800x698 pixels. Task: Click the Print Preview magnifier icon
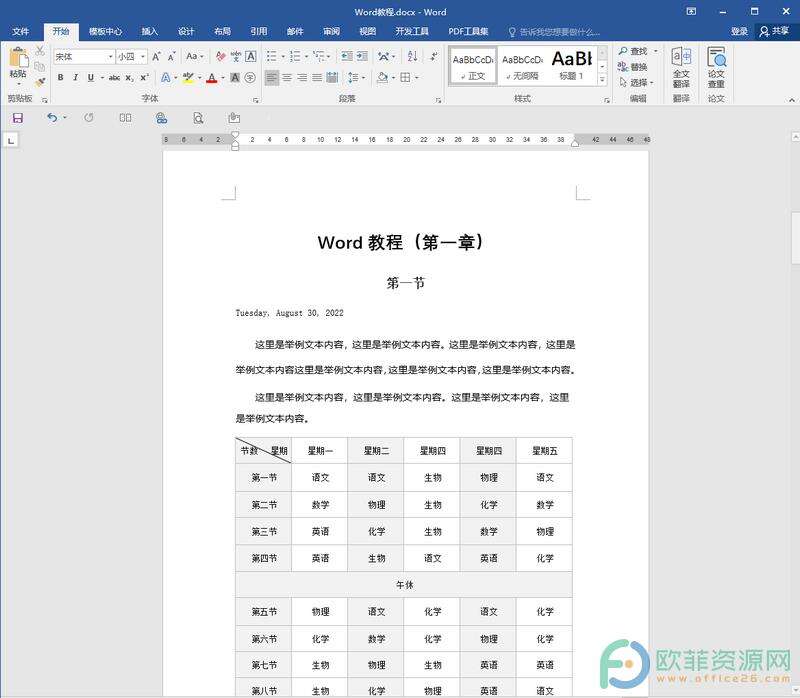pos(198,118)
